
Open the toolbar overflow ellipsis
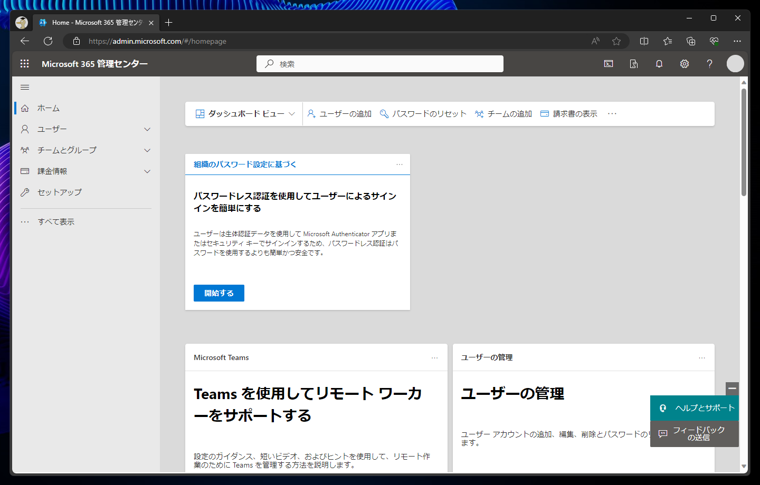(x=612, y=114)
